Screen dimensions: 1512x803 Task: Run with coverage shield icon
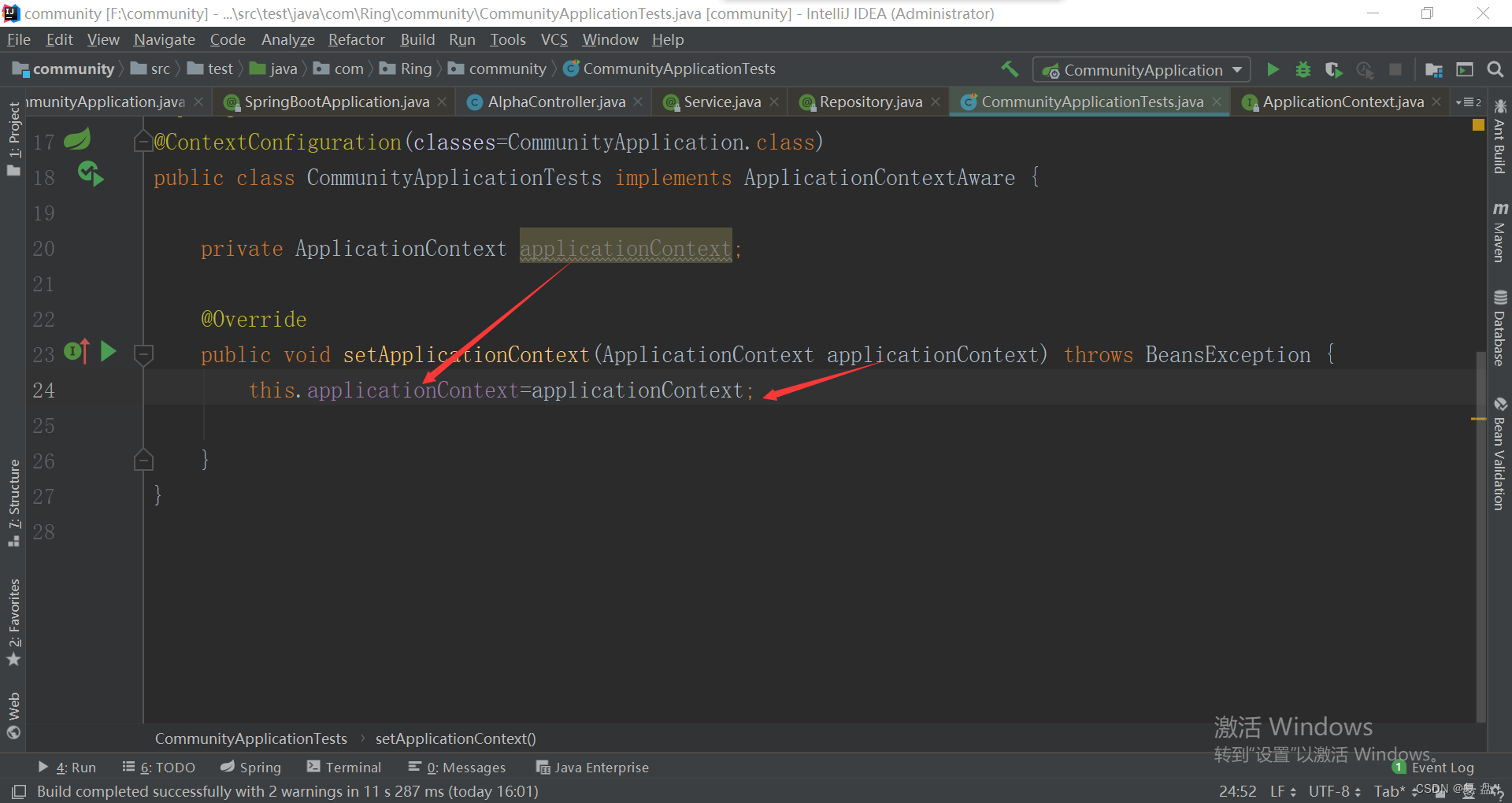pyautogui.click(x=1333, y=69)
